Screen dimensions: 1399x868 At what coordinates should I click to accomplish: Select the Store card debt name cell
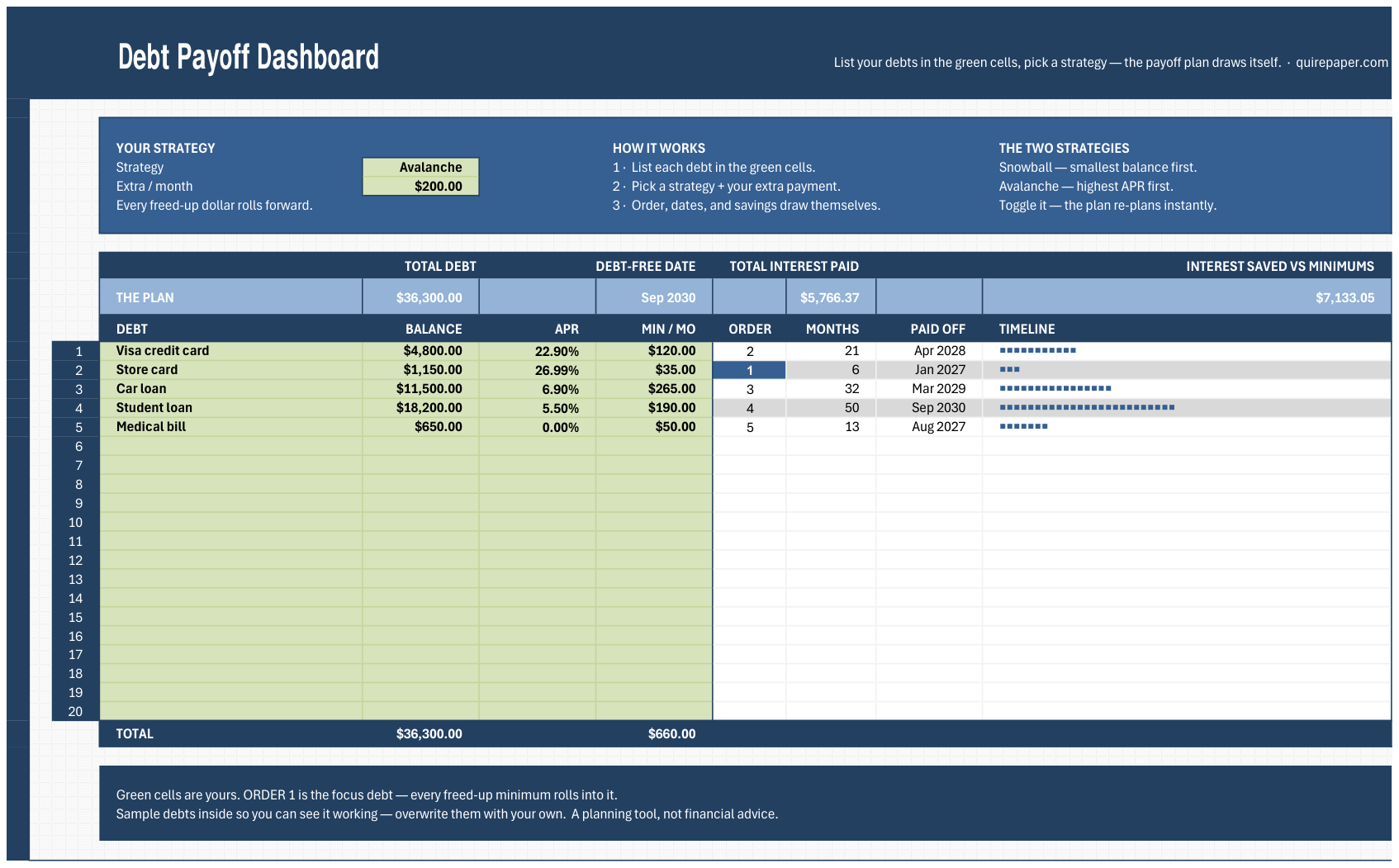click(x=230, y=370)
